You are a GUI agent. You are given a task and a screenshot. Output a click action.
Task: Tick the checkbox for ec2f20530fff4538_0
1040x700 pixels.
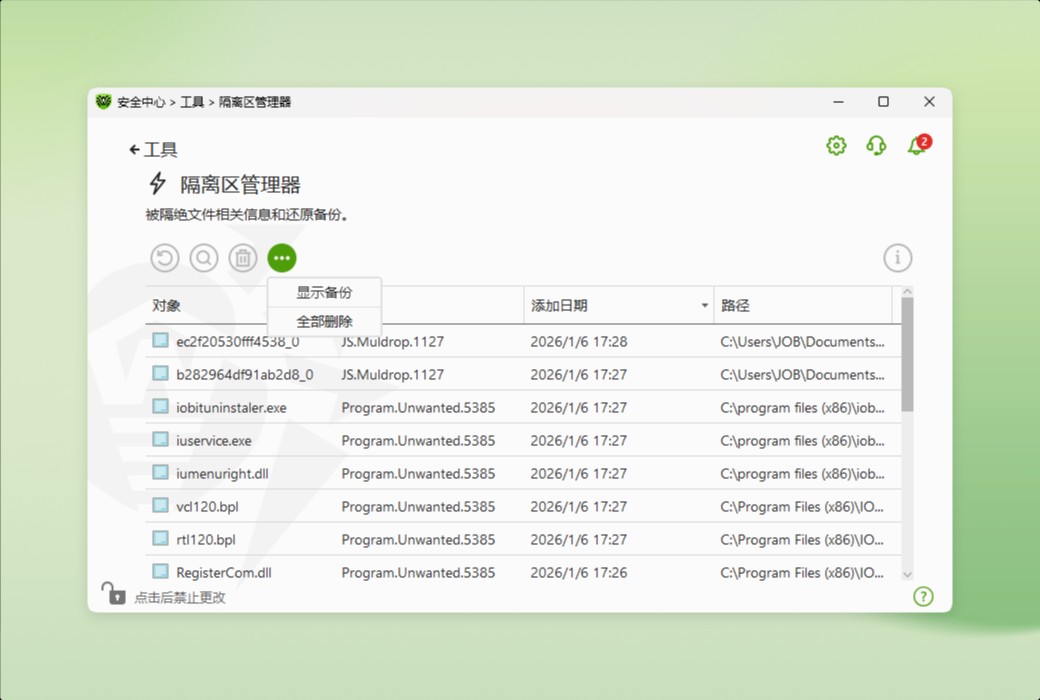[x=161, y=341]
